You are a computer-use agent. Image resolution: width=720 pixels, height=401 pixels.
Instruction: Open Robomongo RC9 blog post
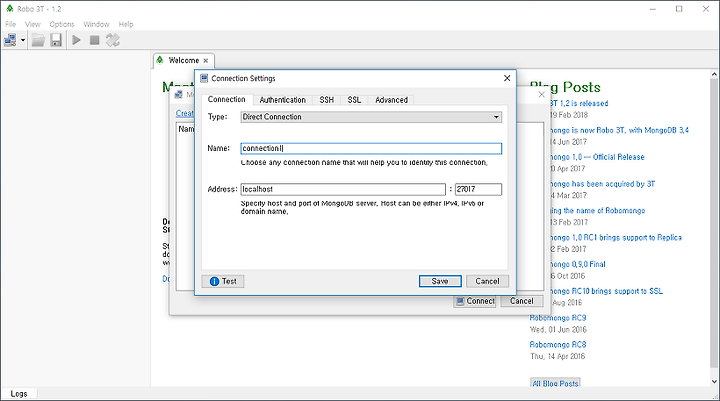(x=558, y=318)
